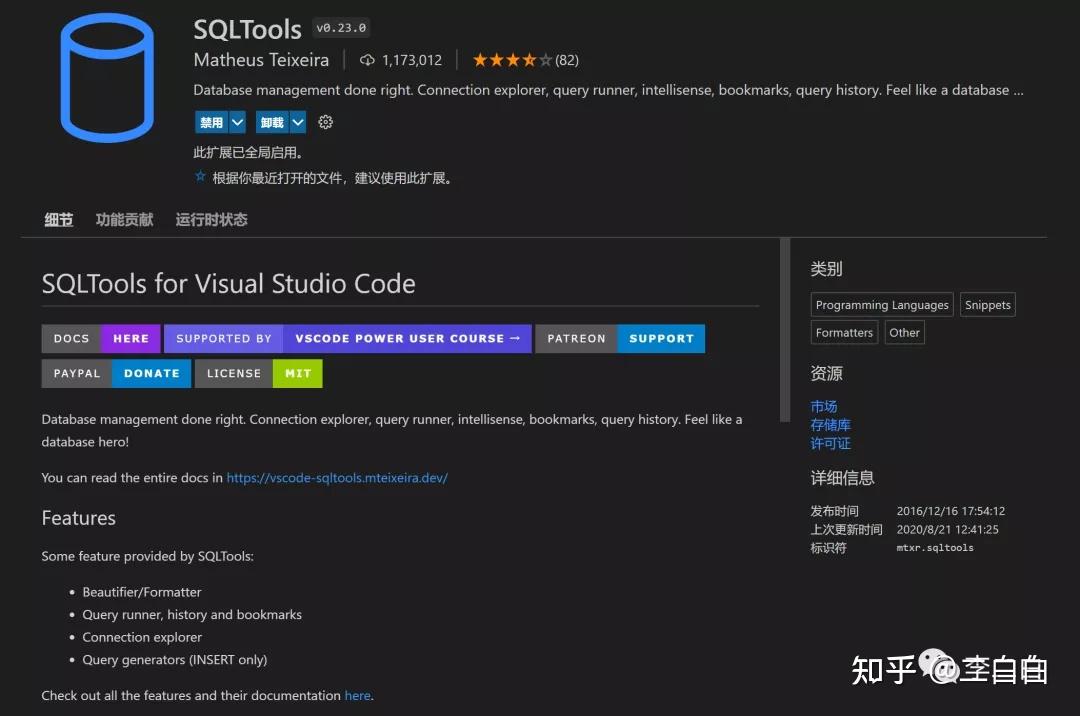The image size is (1080, 716).
Task: Switch to the 功能贡献 tab
Action: (x=124, y=219)
